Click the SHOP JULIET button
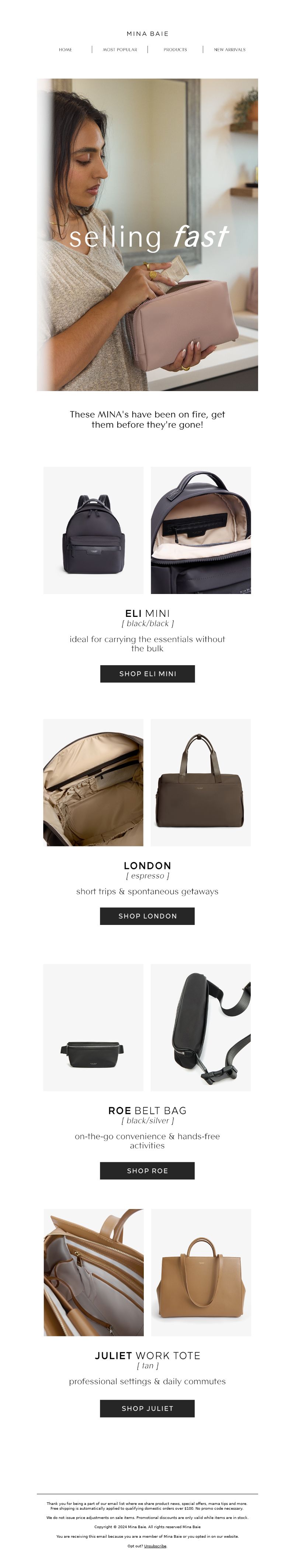The image size is (295, 1568). click(x=147, y=1408)
